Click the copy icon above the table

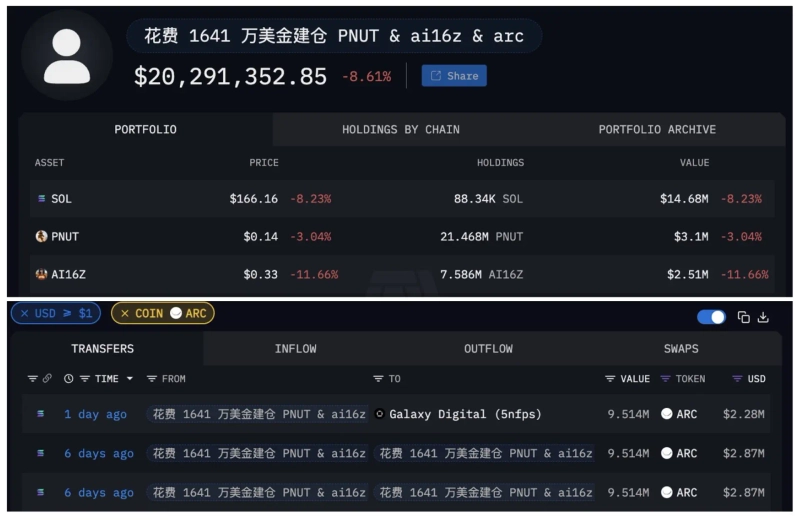pyautogui.click(x=744, y=317)
